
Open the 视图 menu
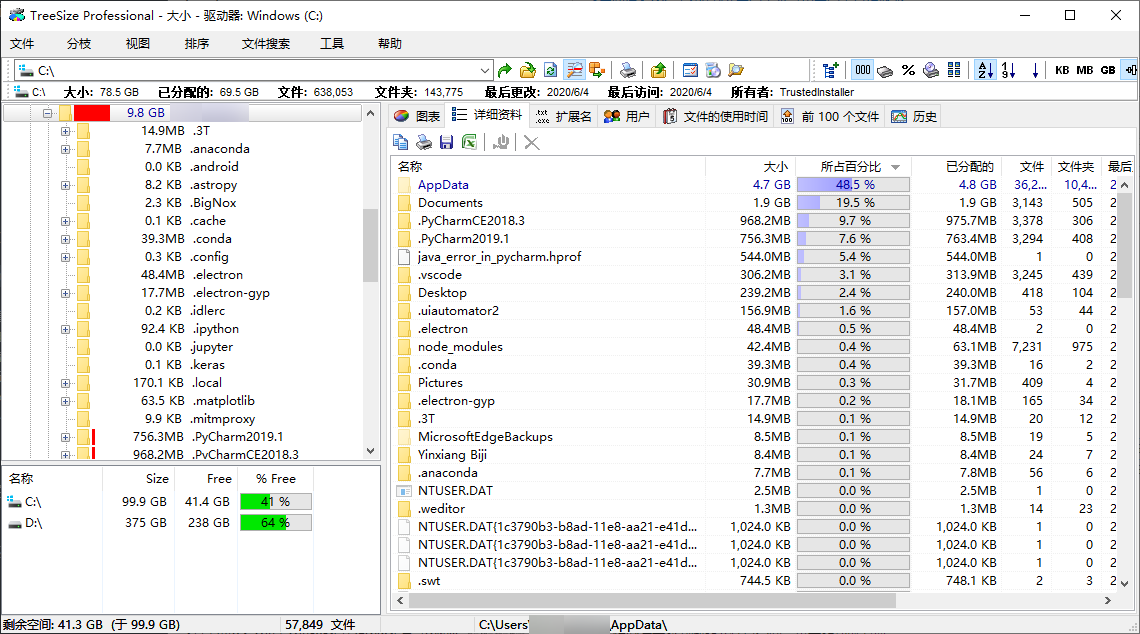coord(137,44)
